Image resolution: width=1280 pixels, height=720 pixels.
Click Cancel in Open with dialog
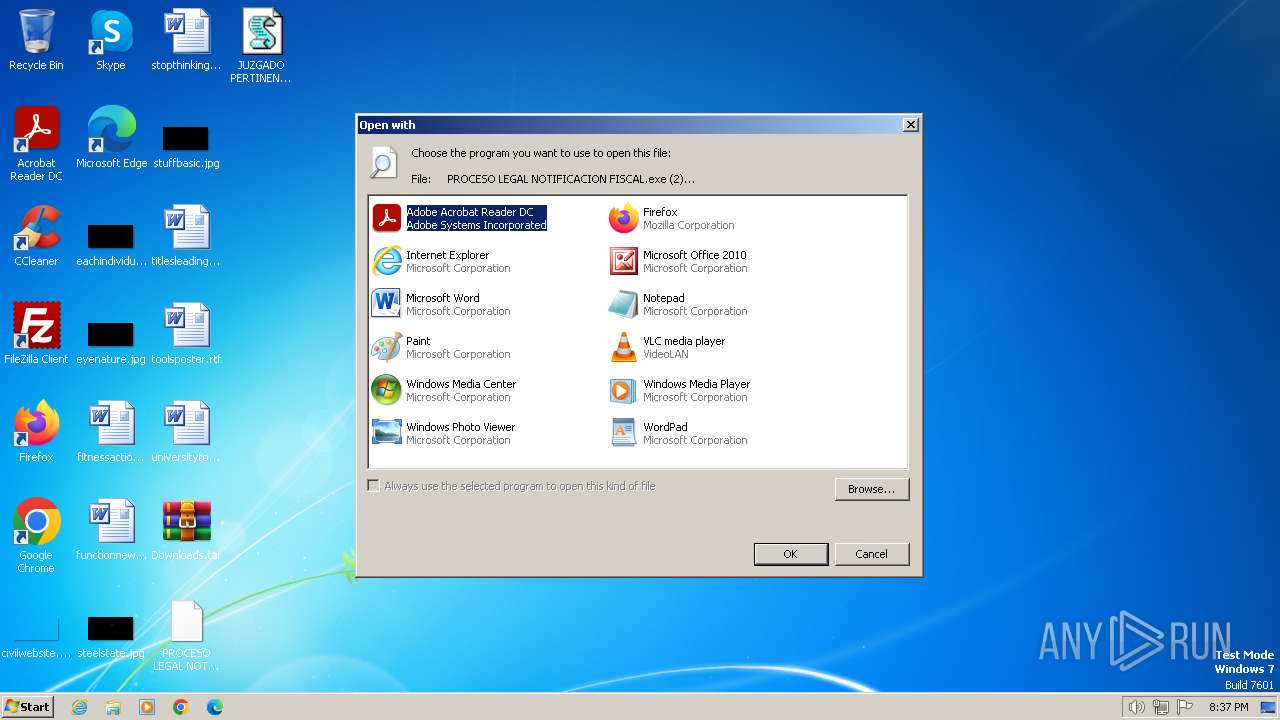coord(871,554)
